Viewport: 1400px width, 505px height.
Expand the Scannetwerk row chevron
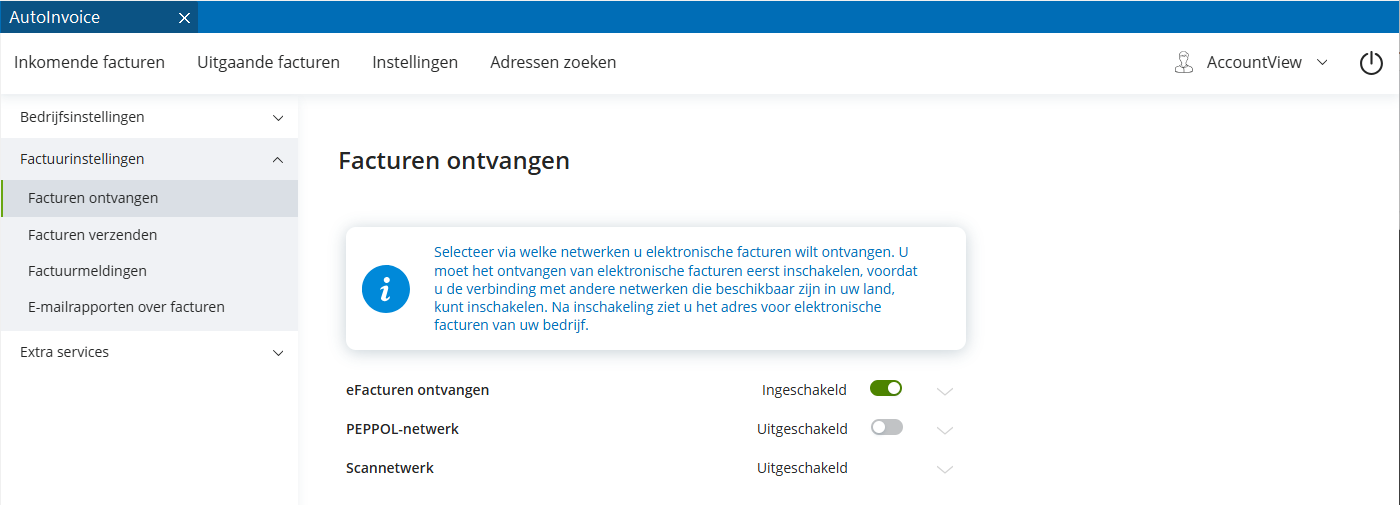tap(945, 469)
